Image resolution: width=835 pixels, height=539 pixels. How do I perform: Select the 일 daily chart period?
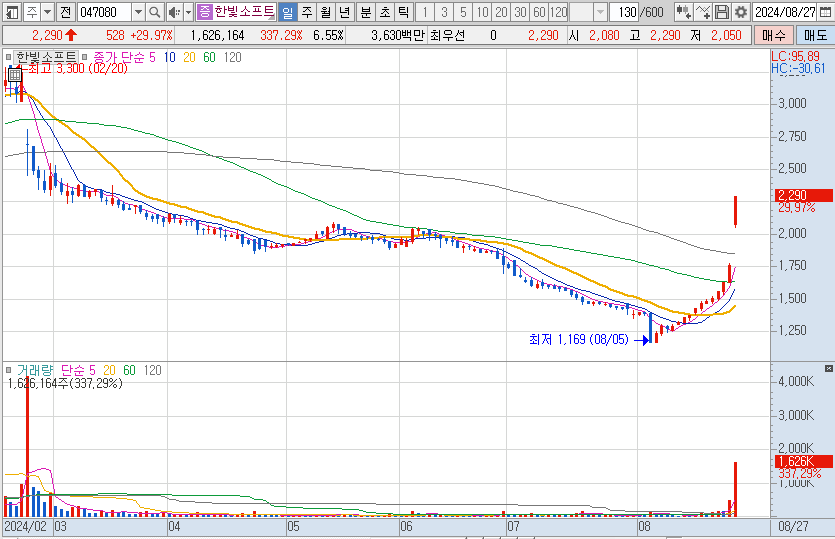[288, 12]
